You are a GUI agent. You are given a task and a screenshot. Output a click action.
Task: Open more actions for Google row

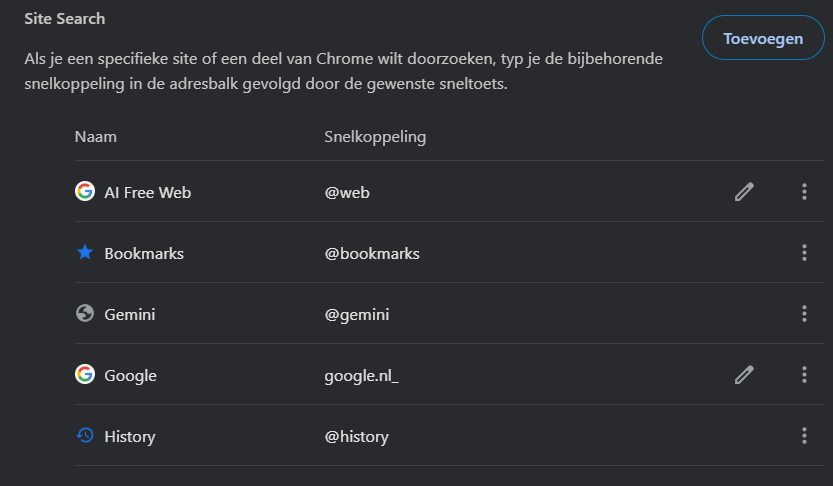(x=804, y=375)
